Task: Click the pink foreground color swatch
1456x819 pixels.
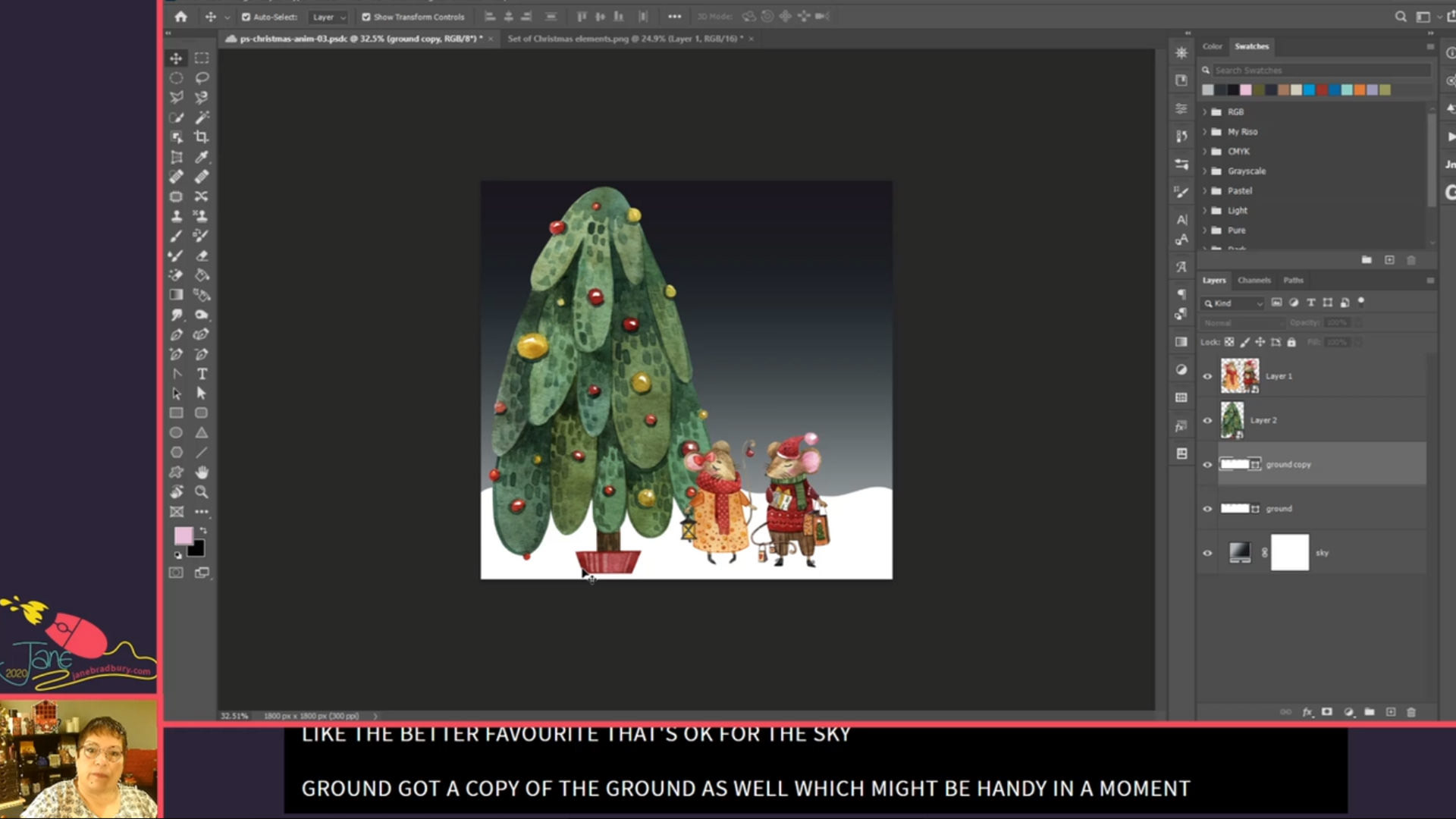Action: coord(183,535)
